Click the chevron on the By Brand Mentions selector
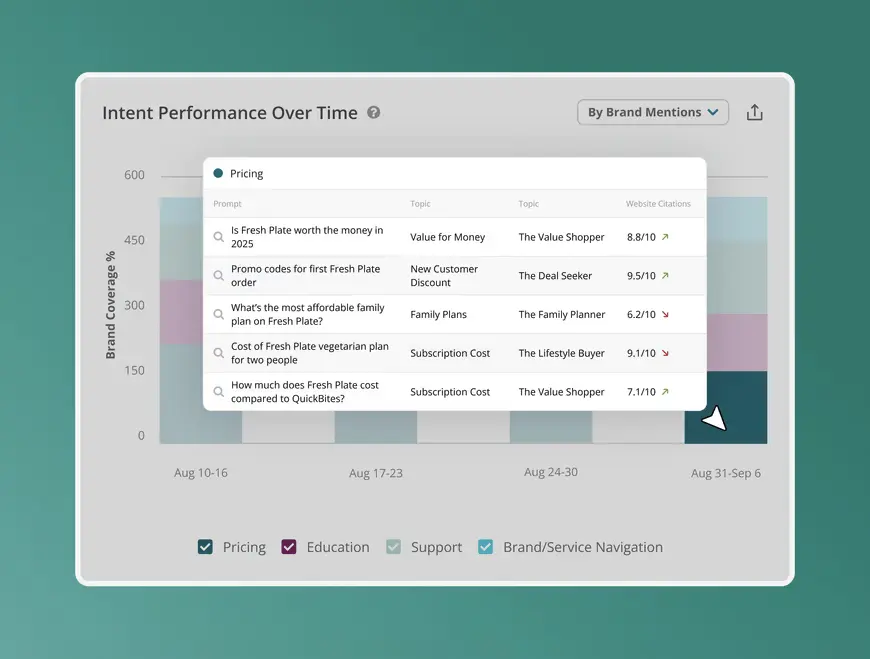870x659 pixels. click(x=714, y=112)
